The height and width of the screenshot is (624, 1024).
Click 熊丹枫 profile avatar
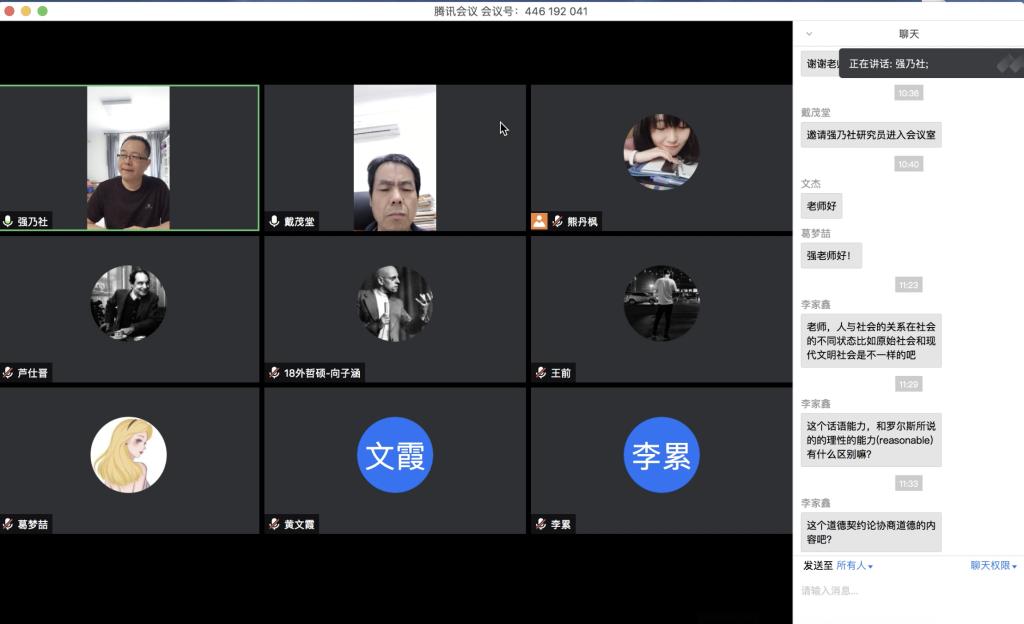click(661, 152)
